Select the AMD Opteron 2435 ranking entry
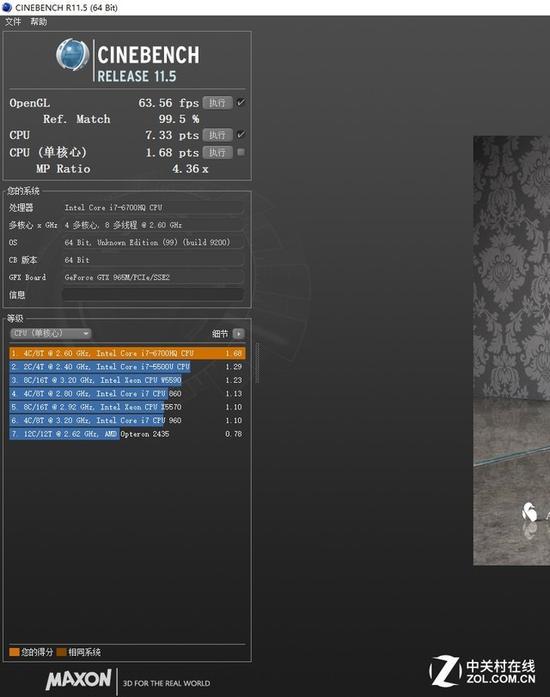The width and height of the screenshot is (550, 697). [x=127, y=434]
